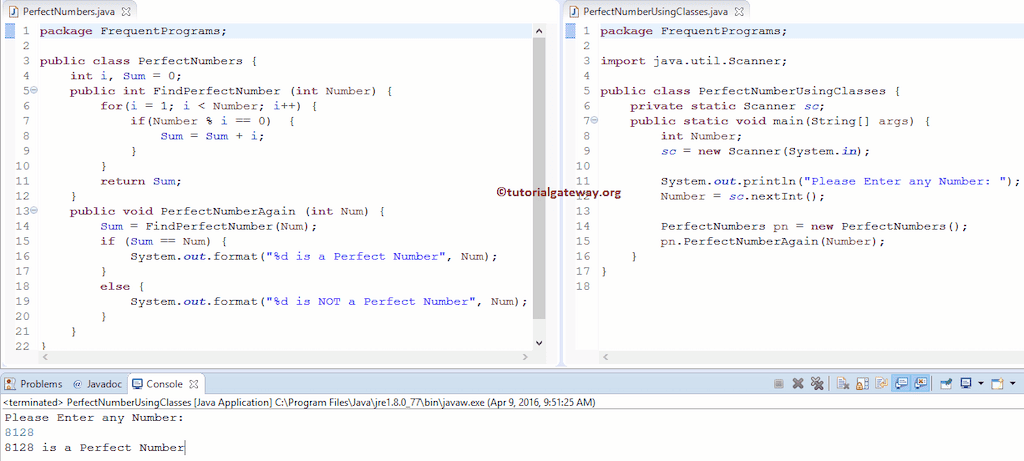This screenshot has height=461, width=1024.
Task: Click console prompt "Please Enter any Number:"
Action: [94, 417]
